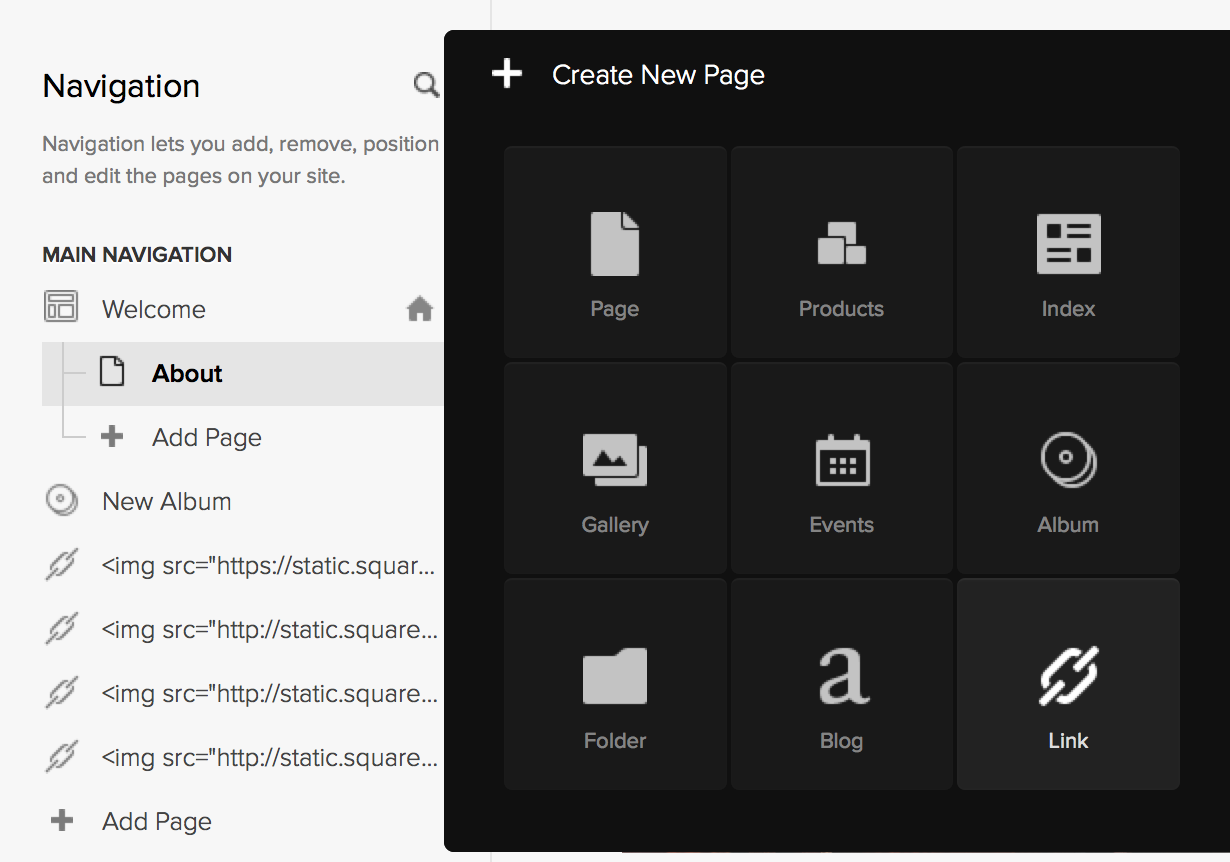Choose the Folder page icon

614,684
